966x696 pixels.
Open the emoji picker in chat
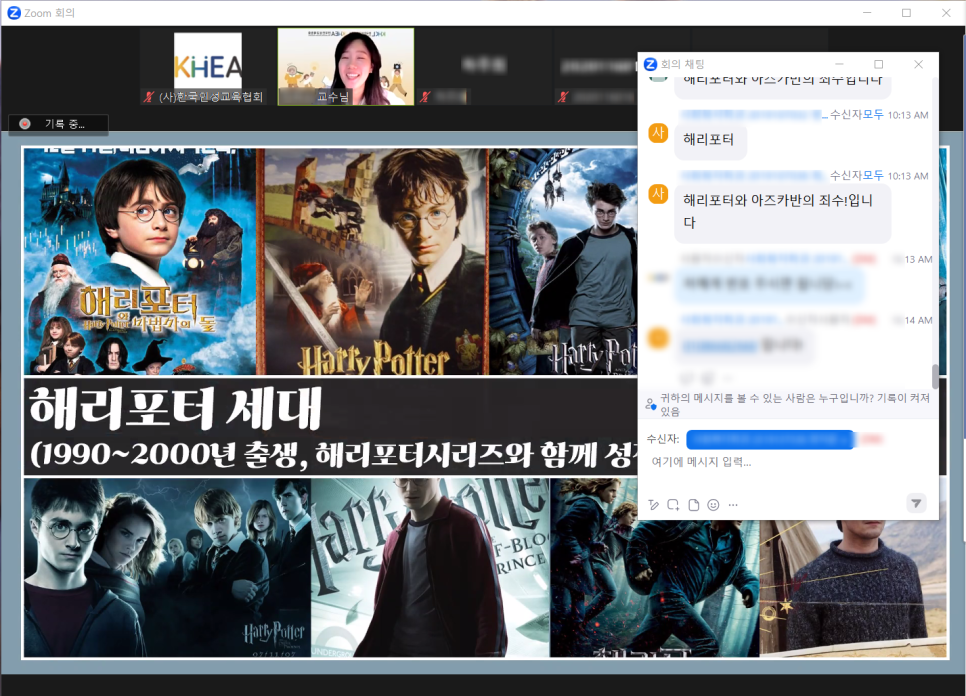point(713,505)
